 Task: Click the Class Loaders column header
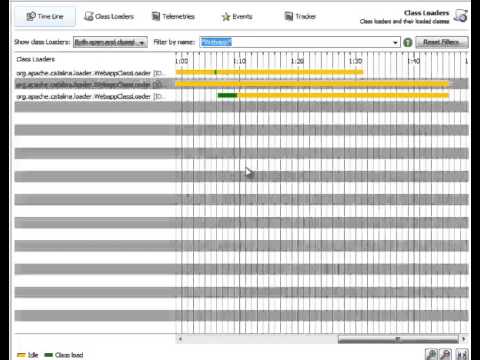(x=36, y=59)
